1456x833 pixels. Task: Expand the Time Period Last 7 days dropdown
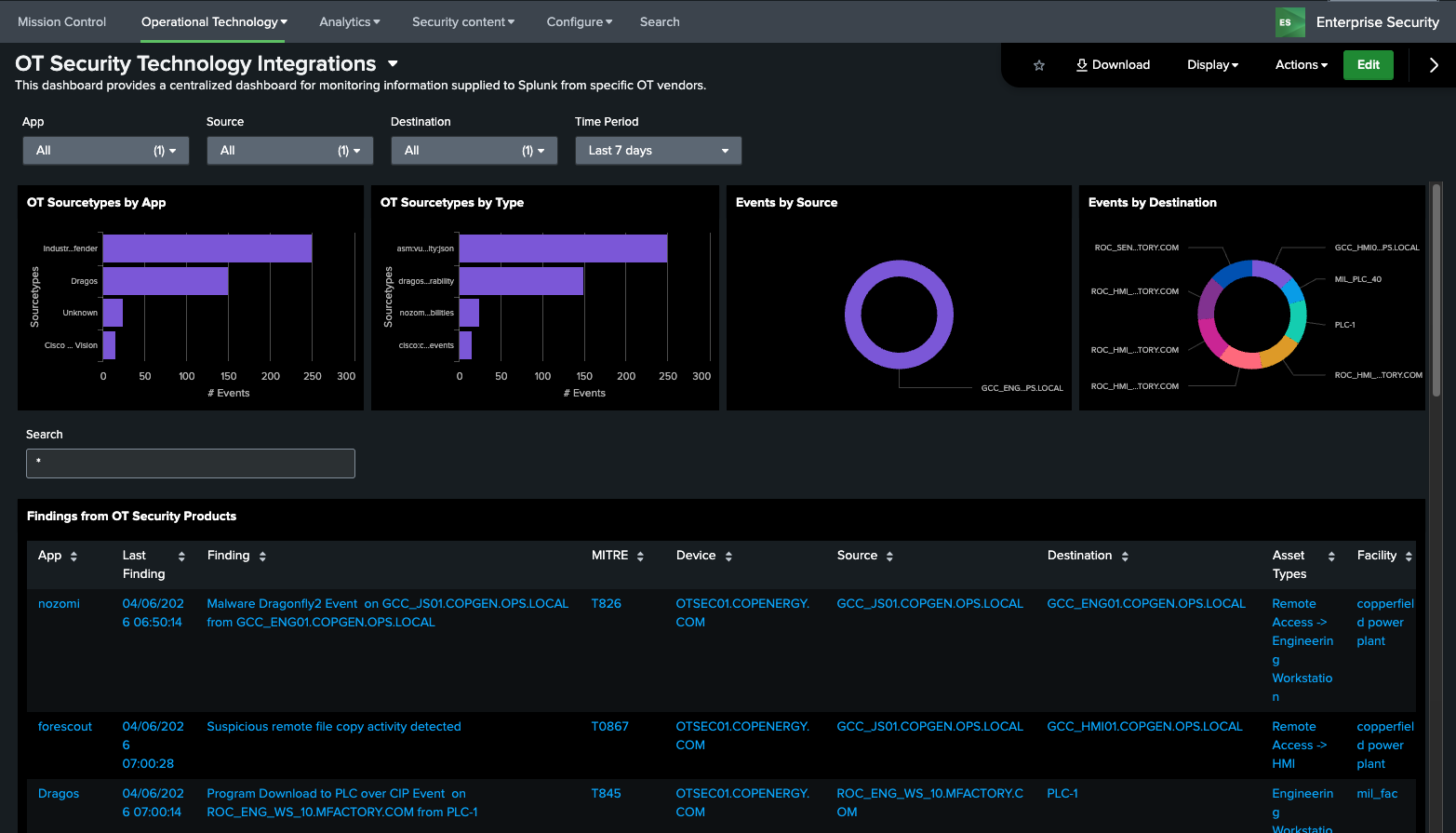(658, 151)
